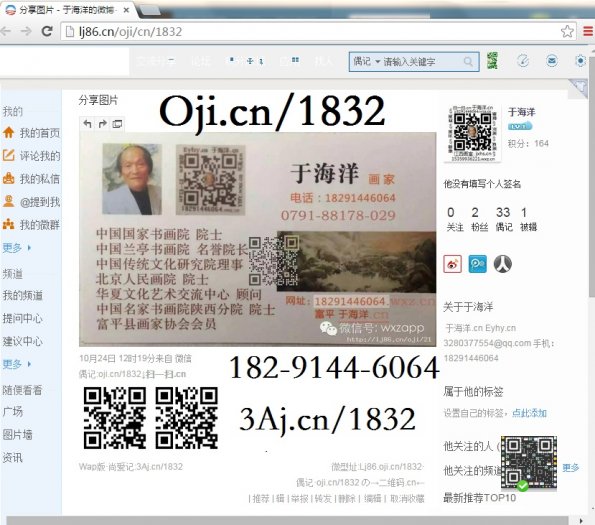Open 我的频道 in sidebar
This screenshot has height=525, width=595.
point(23,295)
